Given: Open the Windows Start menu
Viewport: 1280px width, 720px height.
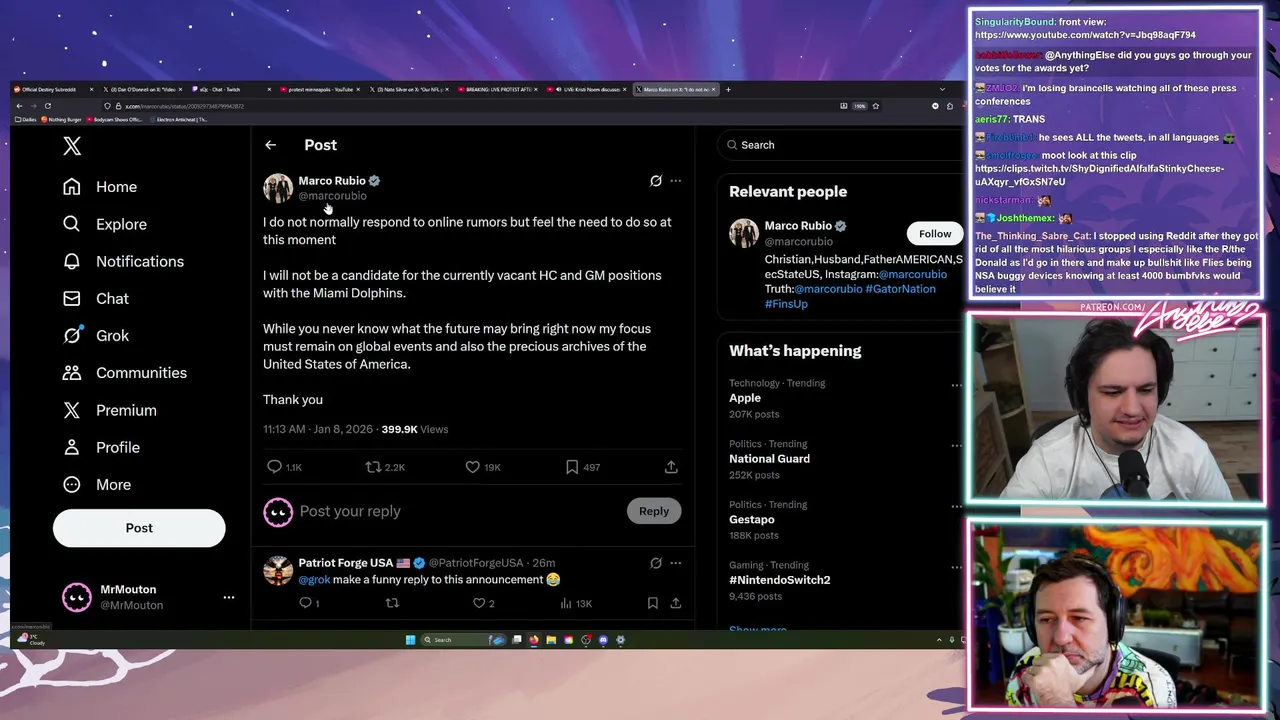Looking at the screenshot, I should (x=410, y=640).
